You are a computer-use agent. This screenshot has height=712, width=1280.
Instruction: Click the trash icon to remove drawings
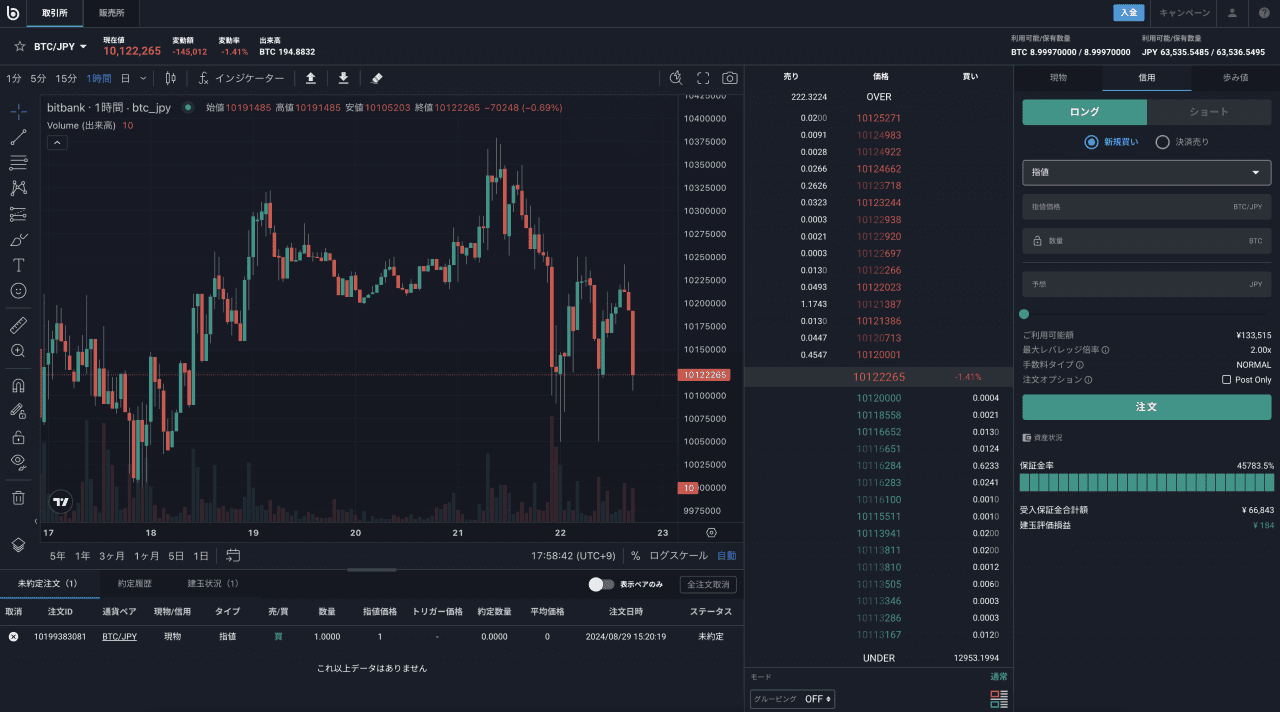[18, 497]
